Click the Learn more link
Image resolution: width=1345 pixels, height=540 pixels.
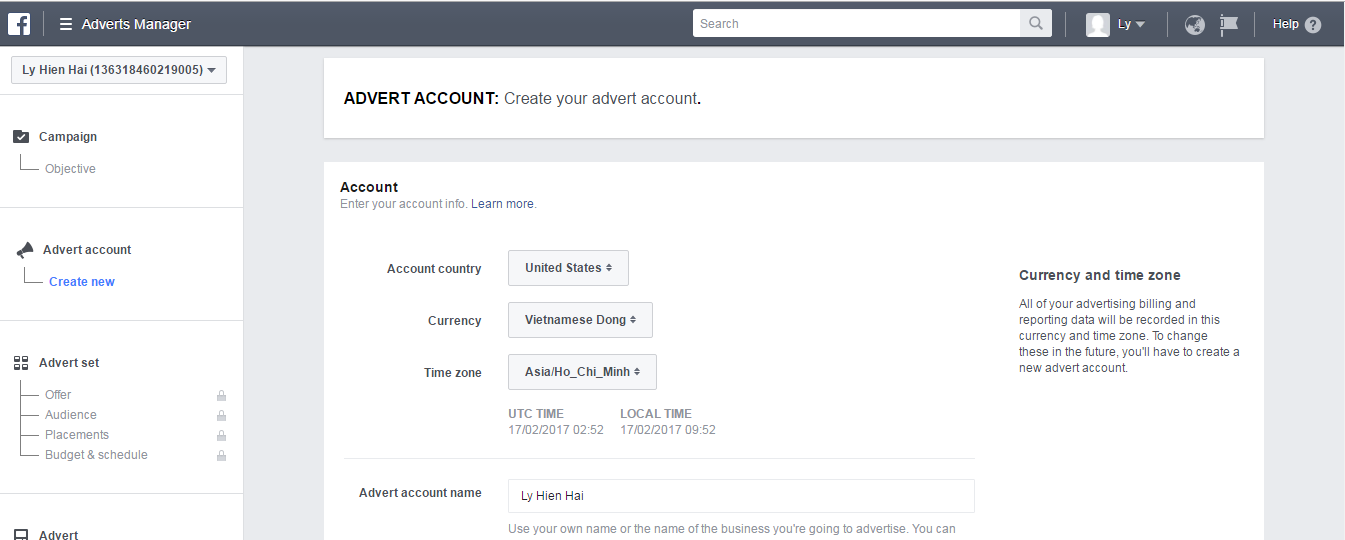click(x=503, y=204)
